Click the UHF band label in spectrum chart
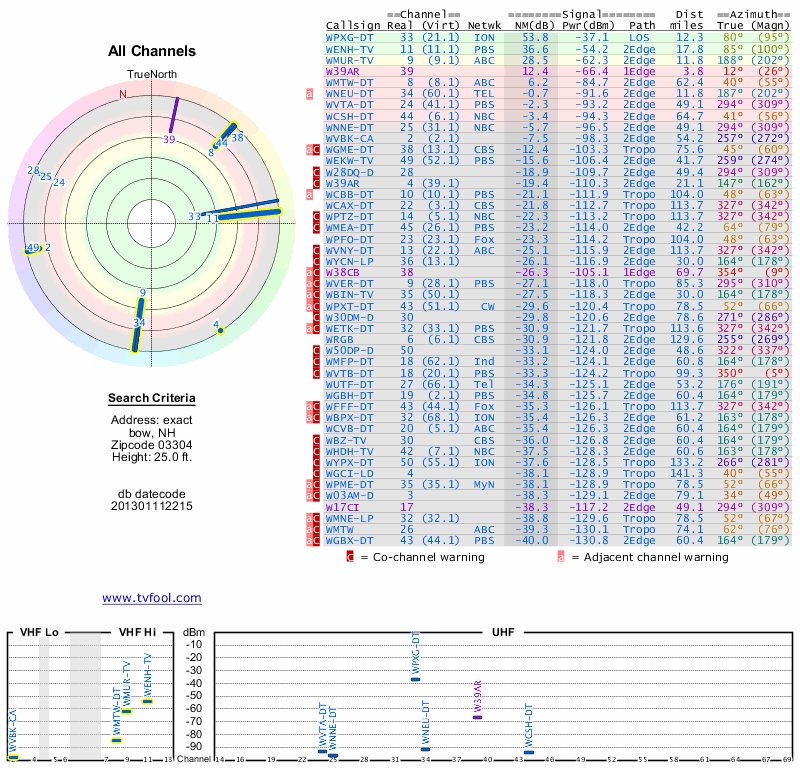Viewport: 800px width, 768px height. (x=503, y=633)
